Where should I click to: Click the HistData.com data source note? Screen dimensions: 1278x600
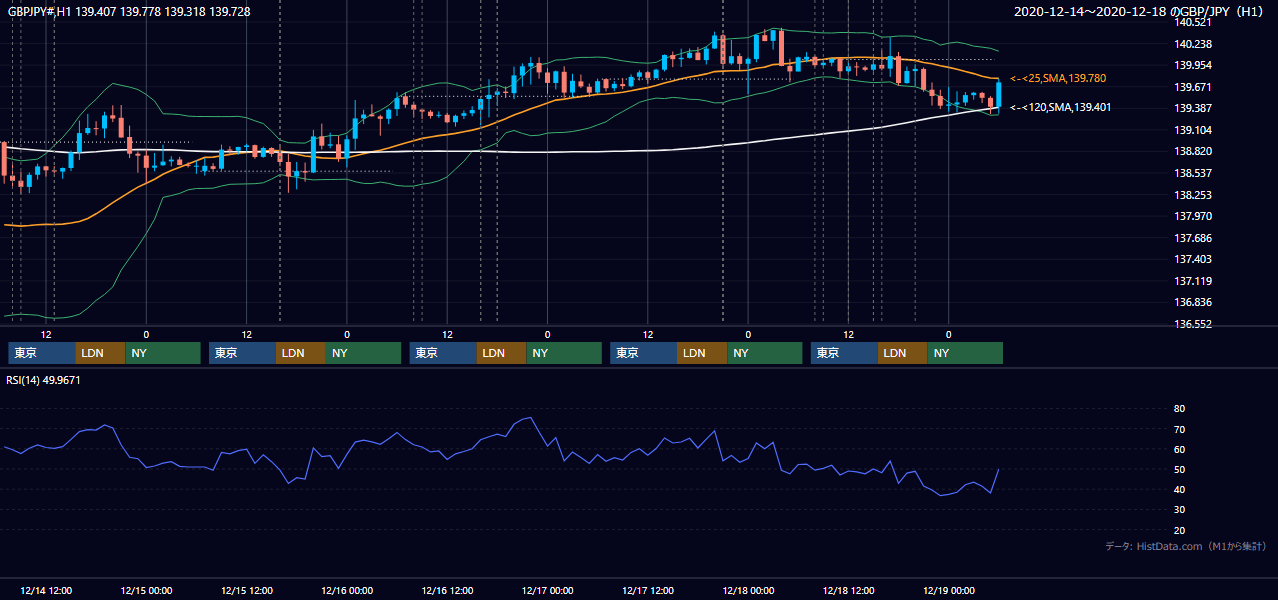click(x=1186, y=546)
